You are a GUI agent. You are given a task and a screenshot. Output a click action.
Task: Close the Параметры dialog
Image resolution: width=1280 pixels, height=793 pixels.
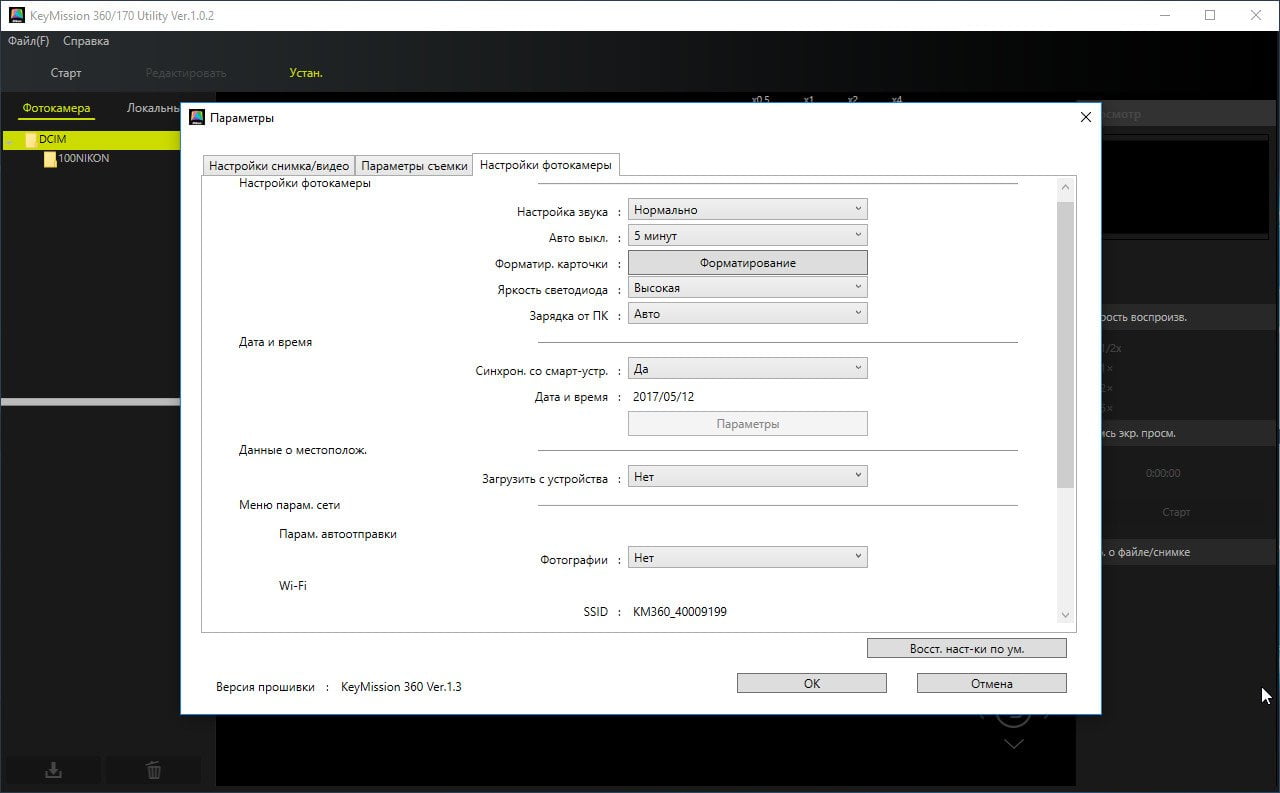(x=1086, y=117)
